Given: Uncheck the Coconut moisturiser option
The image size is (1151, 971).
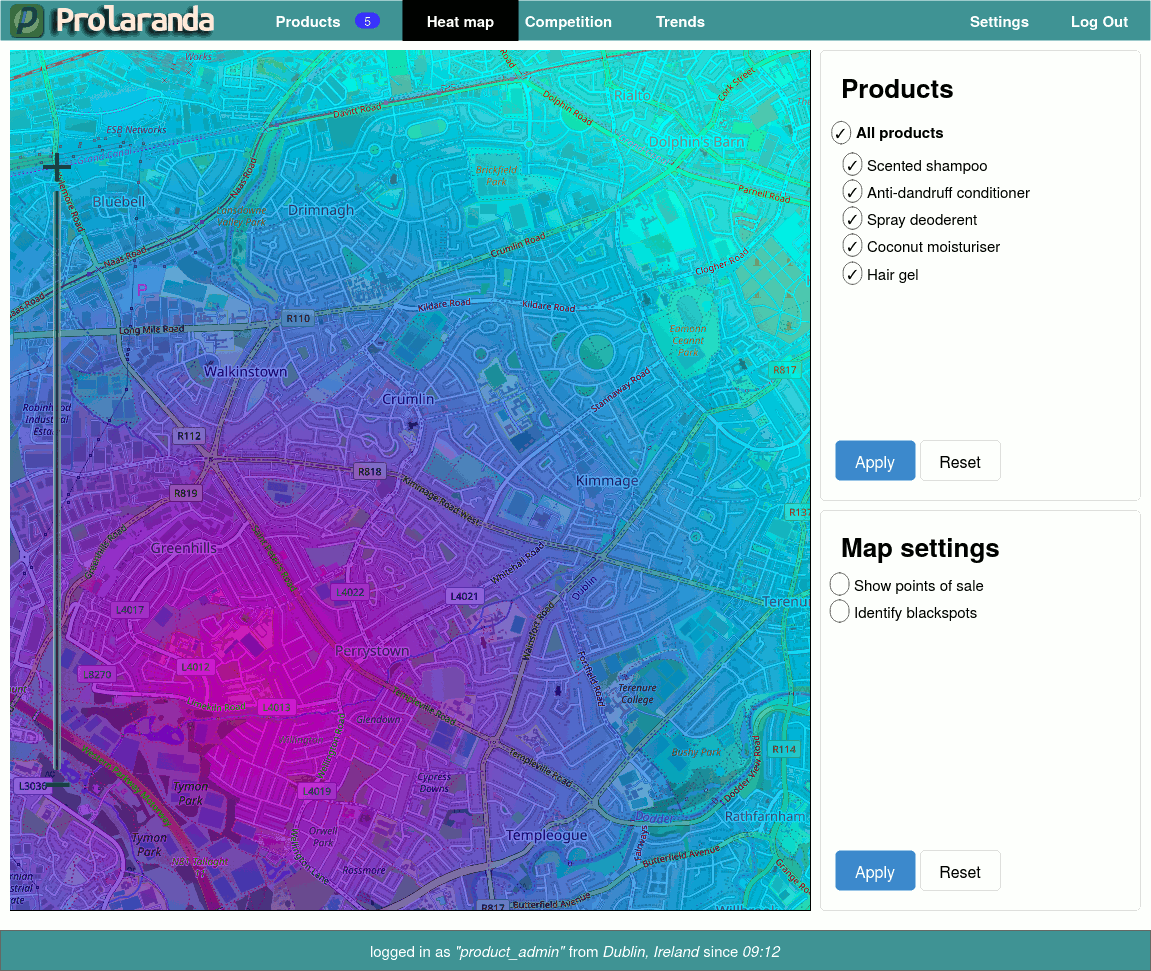Looking at the screenshot, I should coord(852,246).
